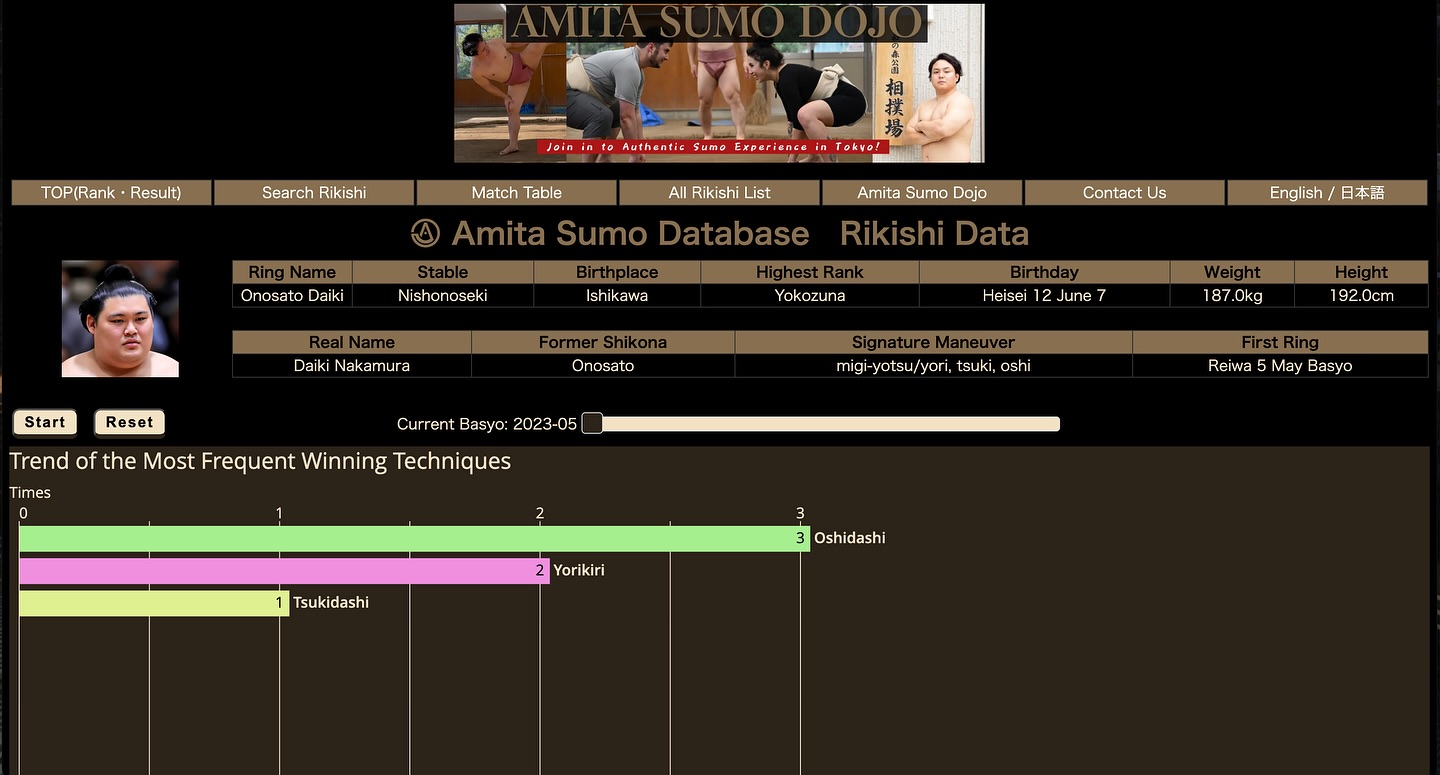Click the Oshidashi bar label
Image resolution: width=1440 pixels, height=775 pixels.
click(850, 538)
